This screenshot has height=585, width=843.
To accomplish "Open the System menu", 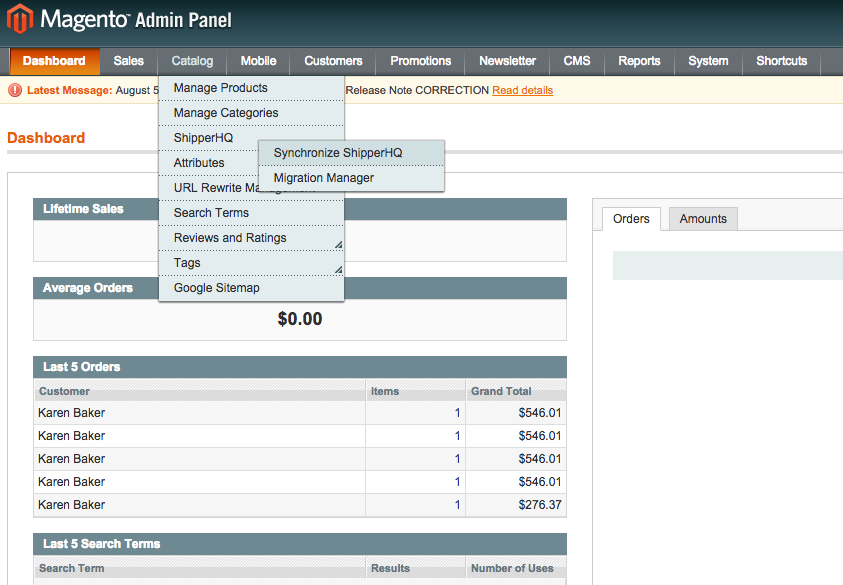I will pos(708,61).
